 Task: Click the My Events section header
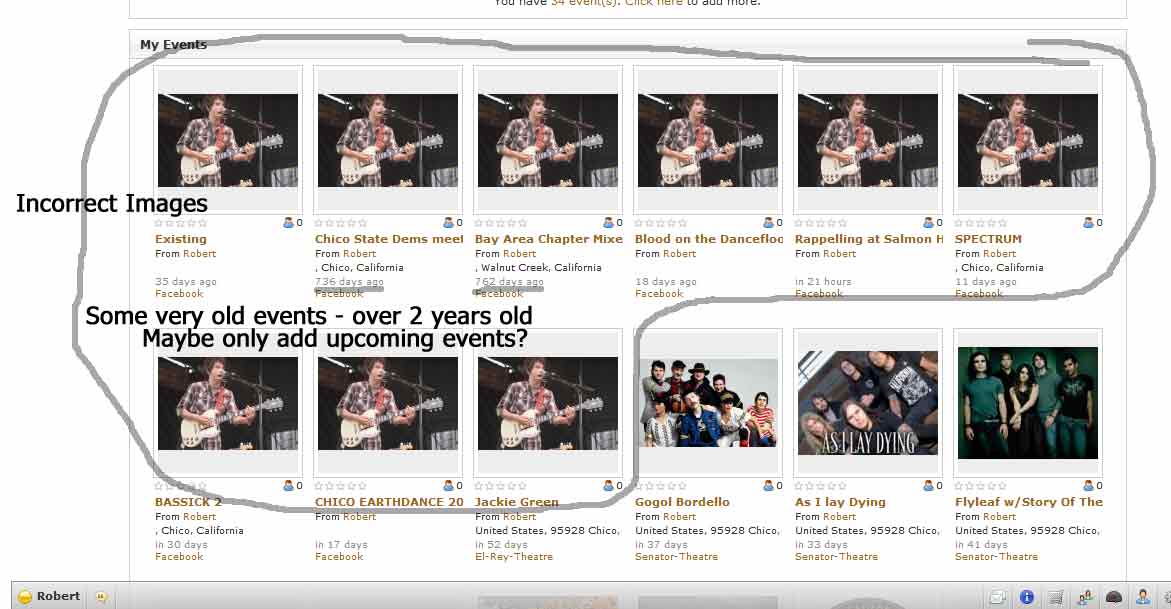click(x=173, y=45)
